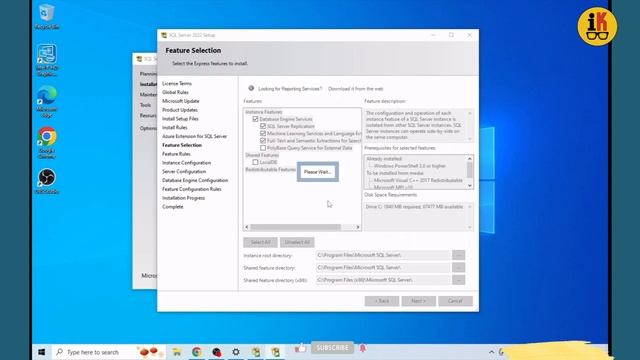Click features list horizontal scrollbar thumb

[x=296, y=227]
